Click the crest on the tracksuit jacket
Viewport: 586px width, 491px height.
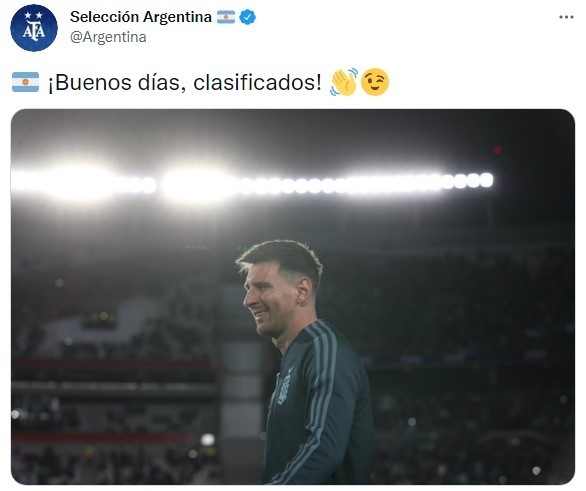point(284,389)
